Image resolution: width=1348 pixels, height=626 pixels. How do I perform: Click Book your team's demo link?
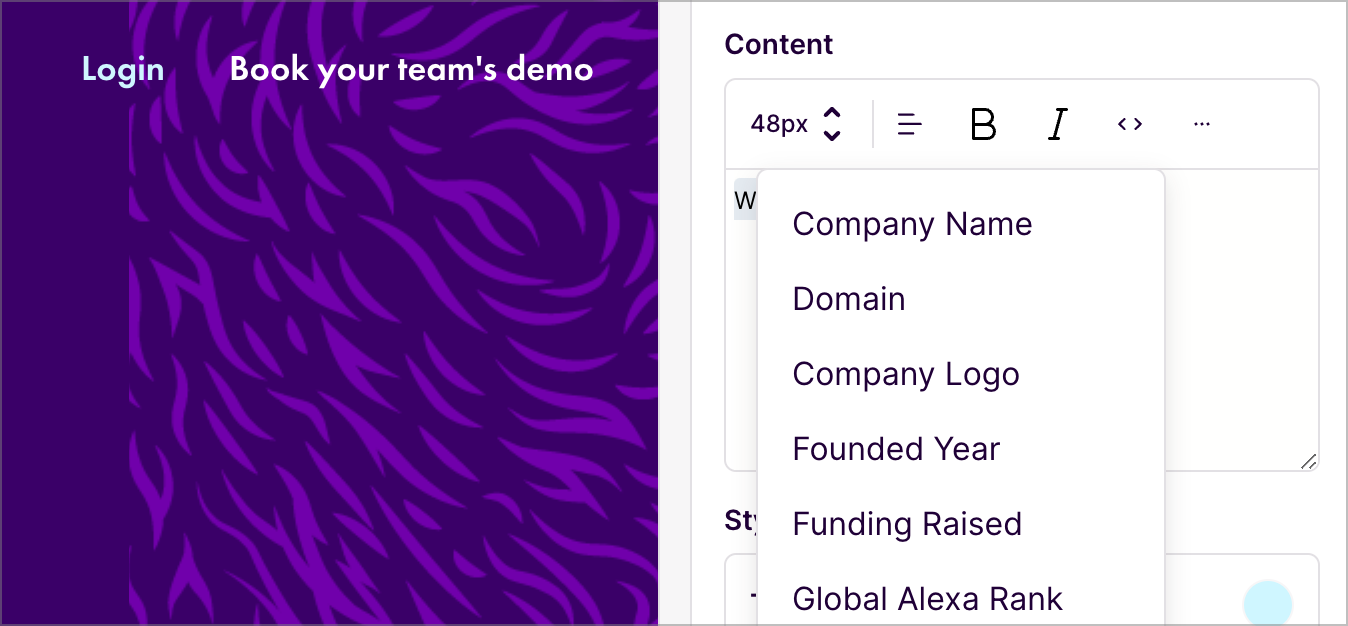point(411,69)
